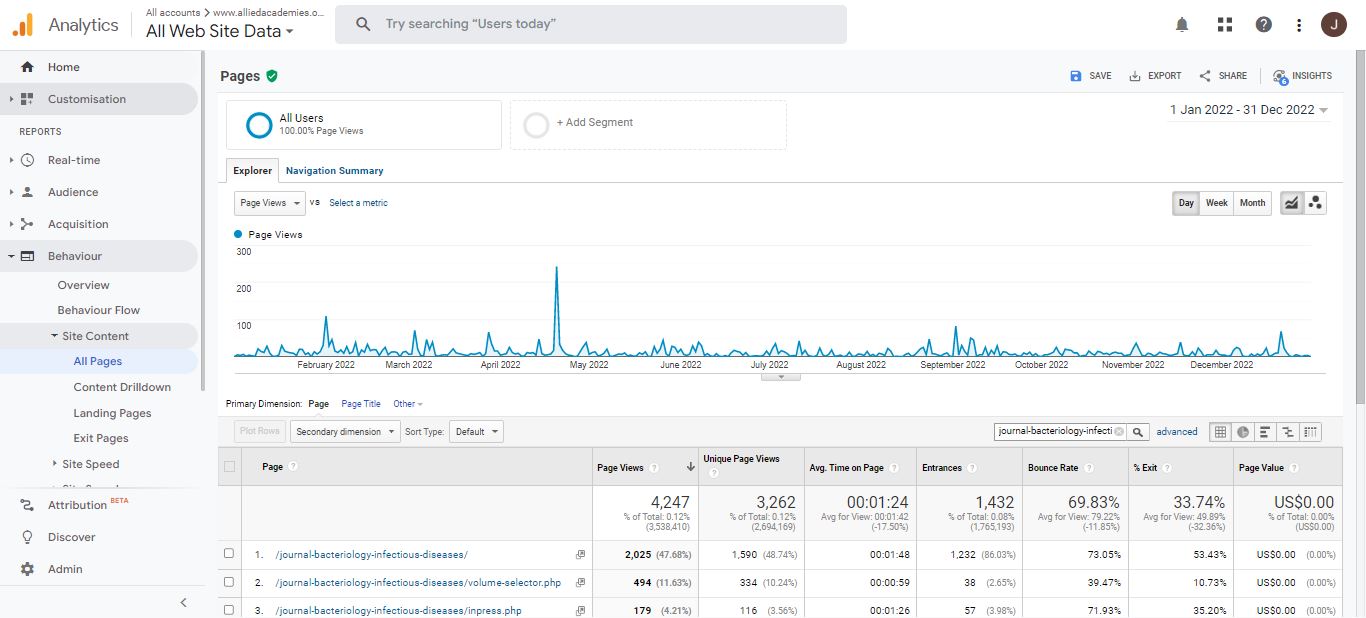Click the help question mark icon
This screenshot has width=1366, height=618.
[1264, 25]
